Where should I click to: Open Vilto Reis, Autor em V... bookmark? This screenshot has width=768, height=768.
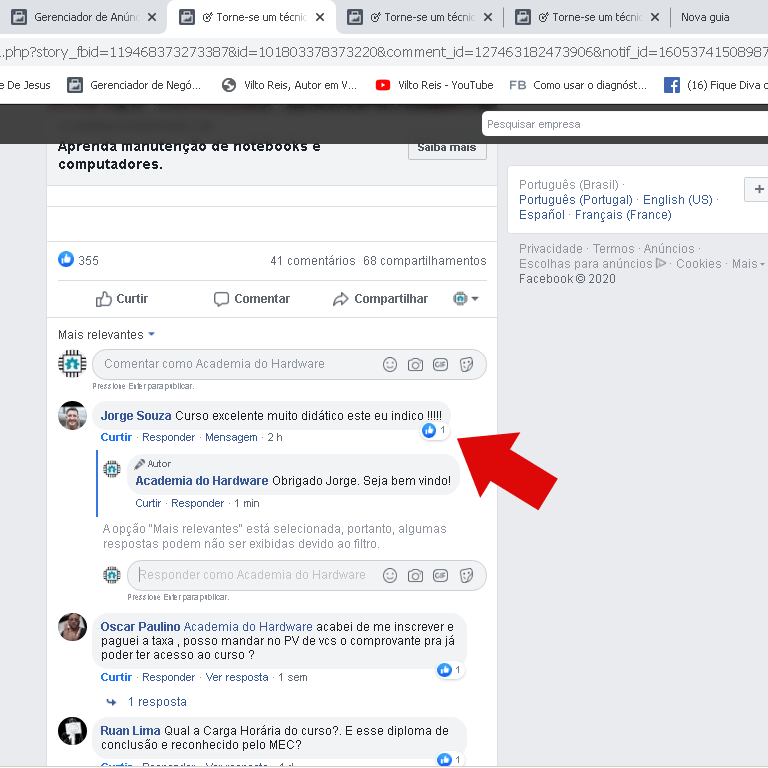289,85
